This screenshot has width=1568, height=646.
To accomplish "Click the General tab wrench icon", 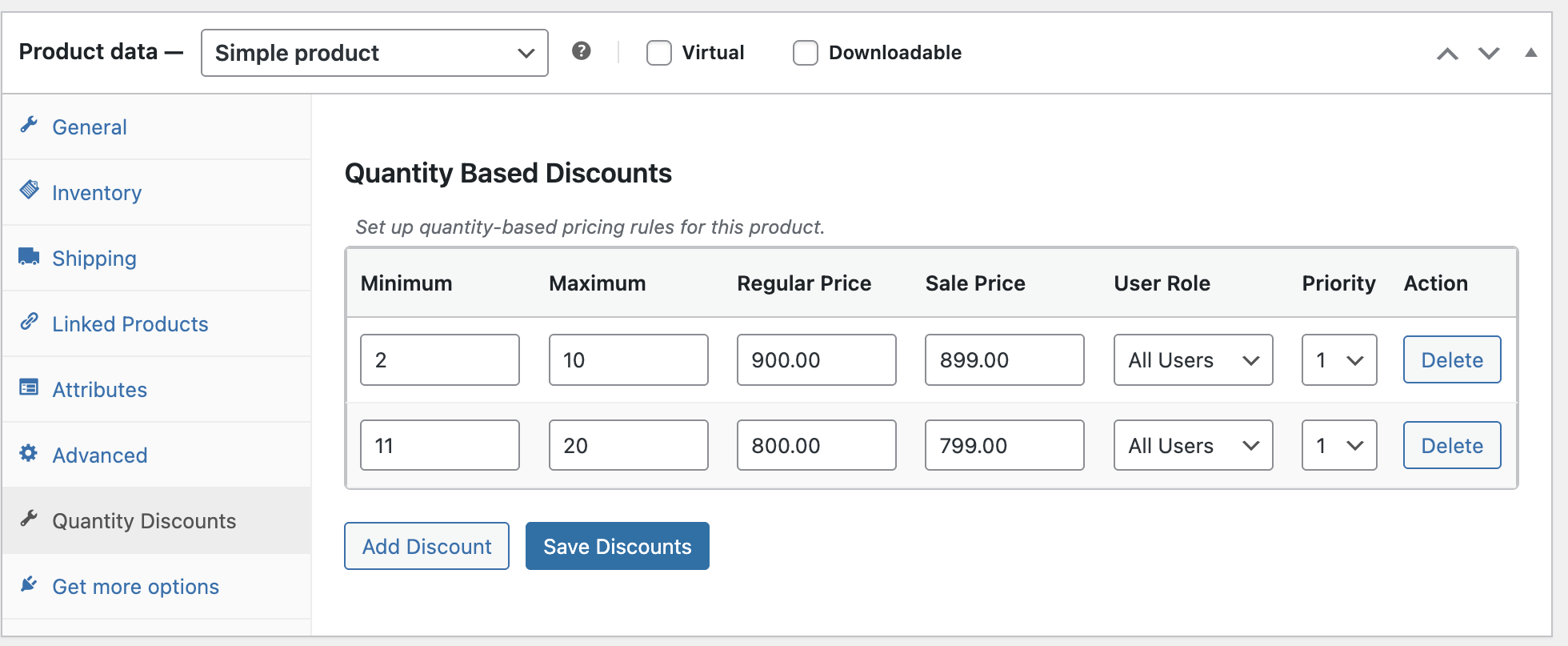I will [29, 125].
